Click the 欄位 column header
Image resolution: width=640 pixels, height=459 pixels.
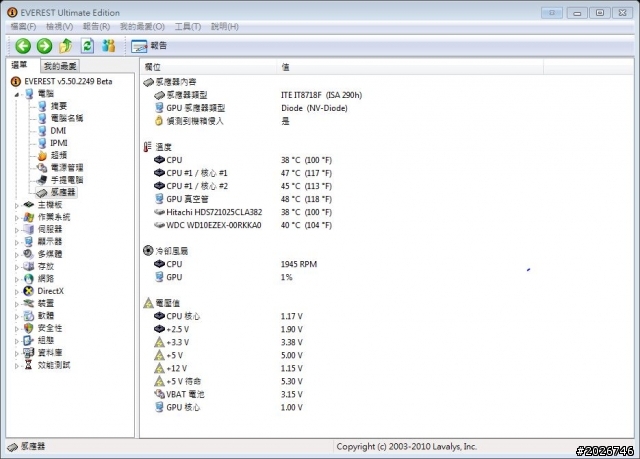209,67
